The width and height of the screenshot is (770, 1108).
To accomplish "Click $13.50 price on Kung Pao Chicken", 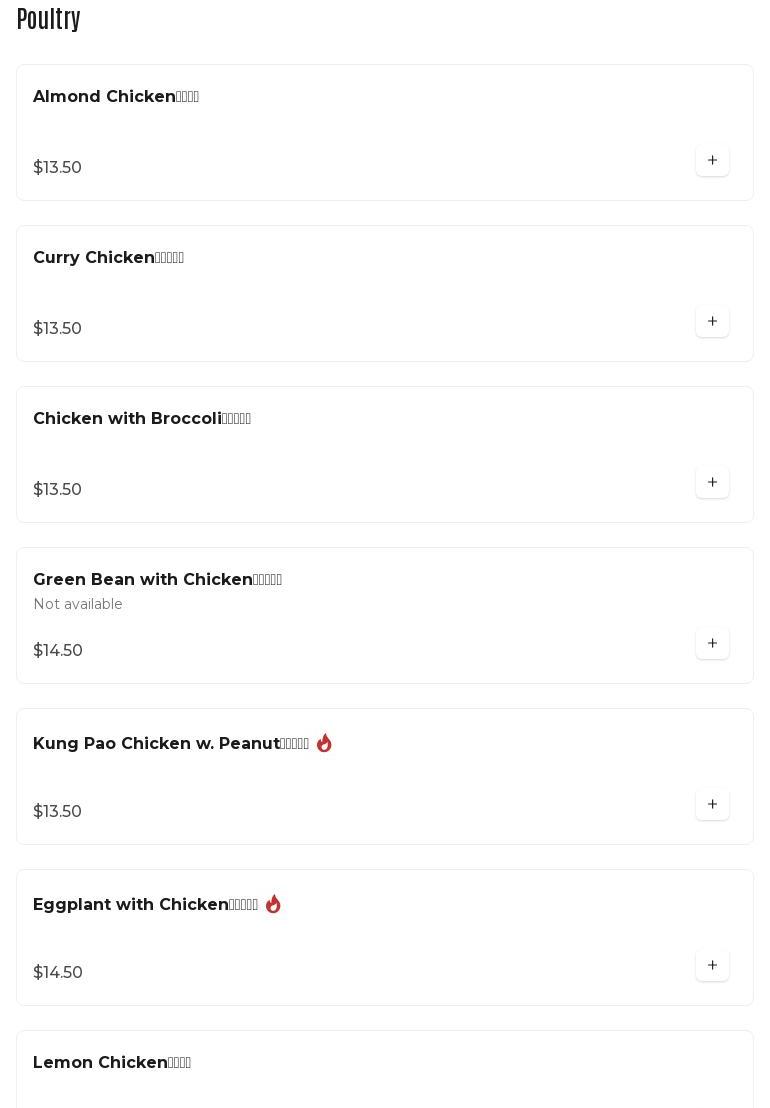I will point(57,811).
